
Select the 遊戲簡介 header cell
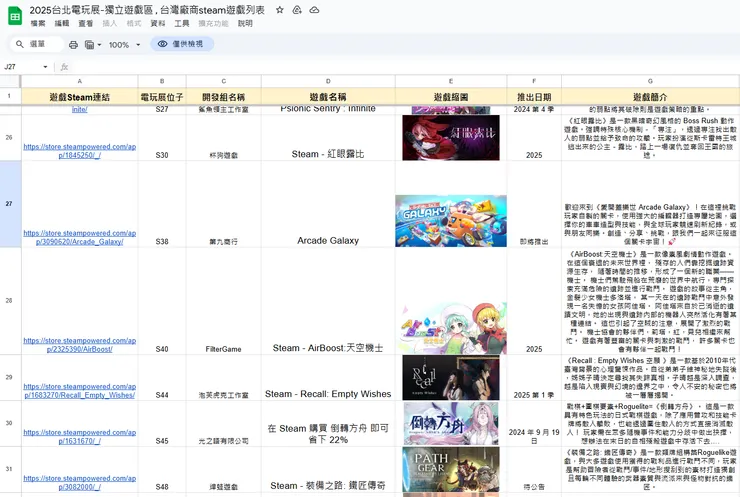tap(650, 97)
